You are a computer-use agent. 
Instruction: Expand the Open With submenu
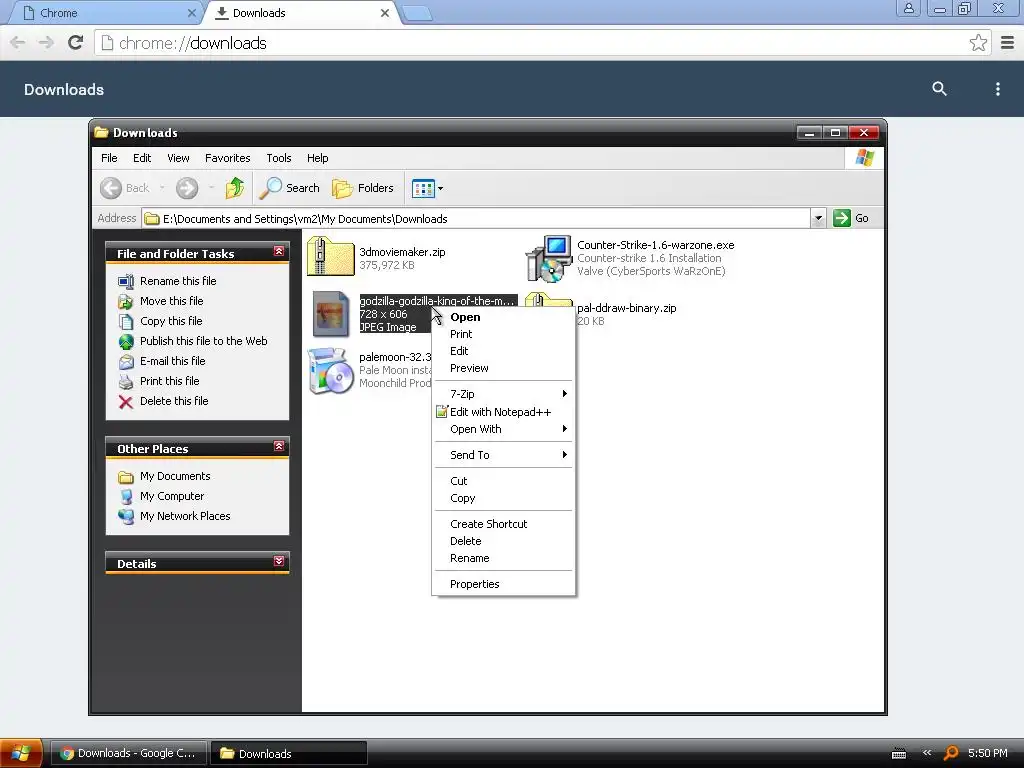pos(504,429)
